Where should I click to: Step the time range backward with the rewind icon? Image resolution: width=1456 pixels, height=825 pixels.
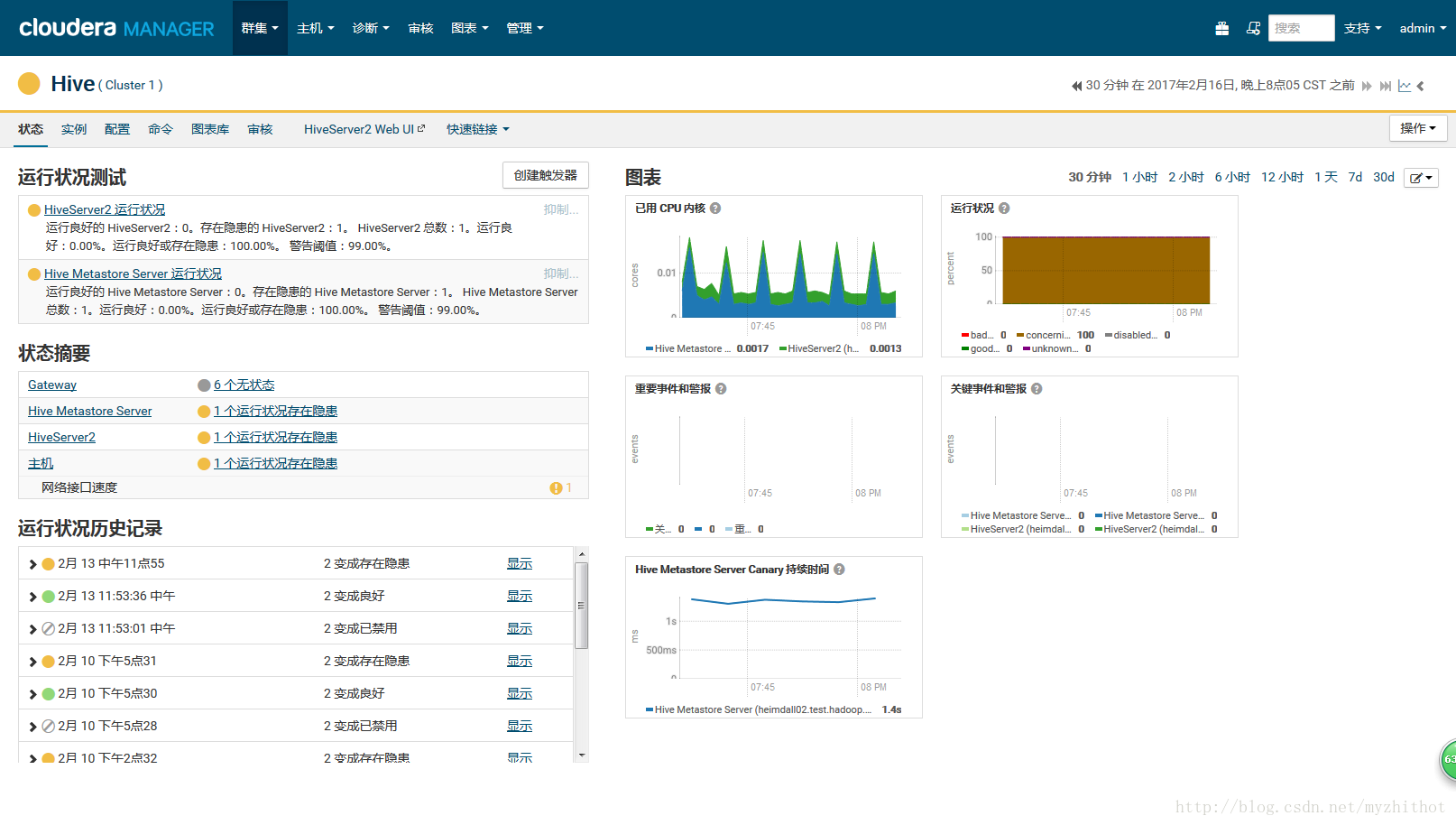click(1076, 86)
